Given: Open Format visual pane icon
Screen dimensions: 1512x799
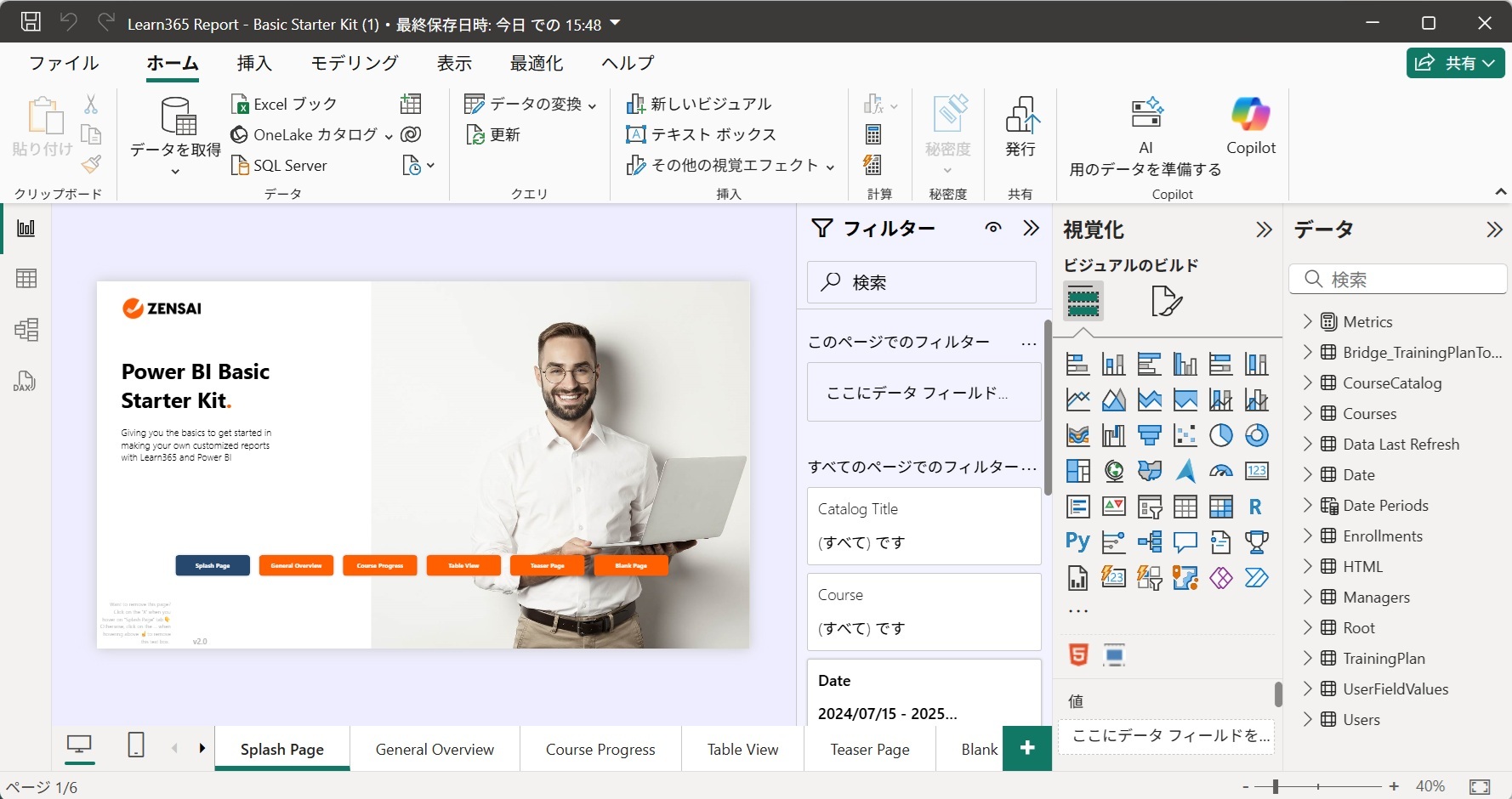Looking at the screenshot, I should [x=1166, y=301].
